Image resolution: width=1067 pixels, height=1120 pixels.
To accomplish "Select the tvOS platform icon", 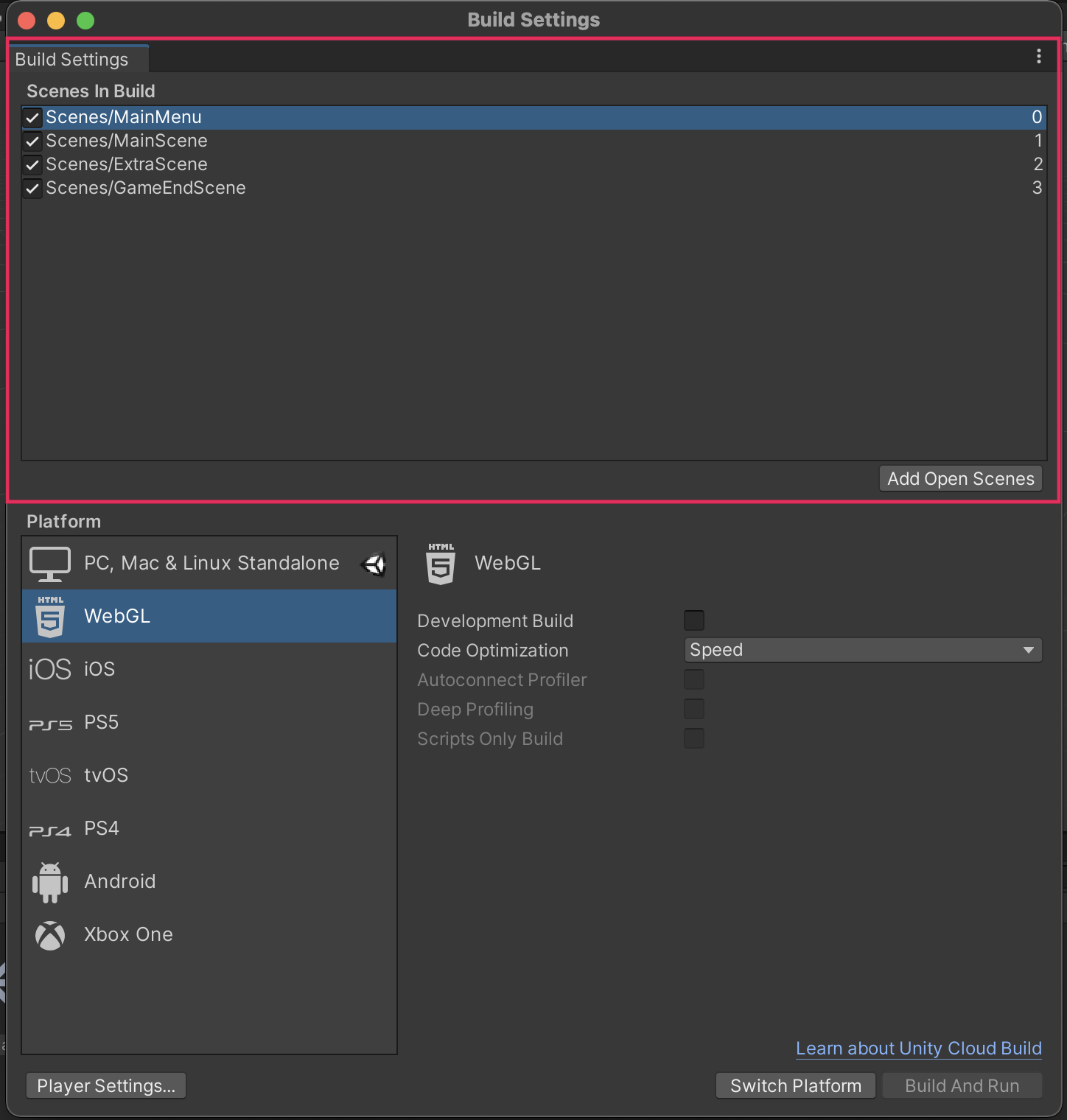I will click(x=50, y=776).
